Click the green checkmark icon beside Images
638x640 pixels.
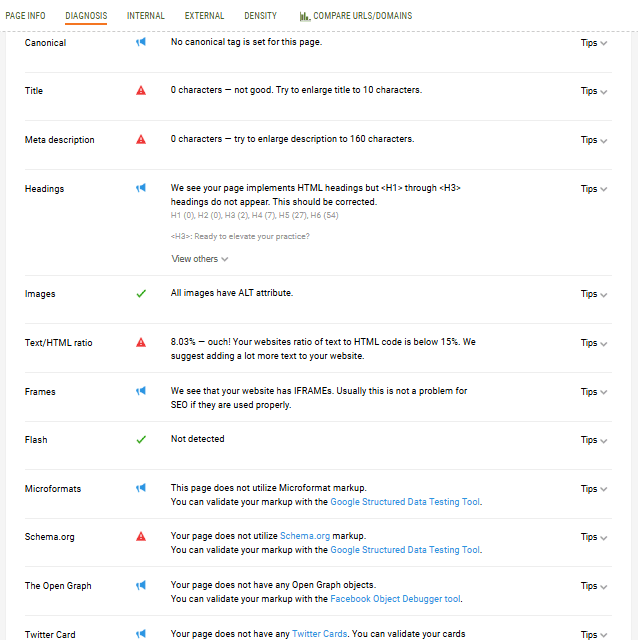click(141, 293)
